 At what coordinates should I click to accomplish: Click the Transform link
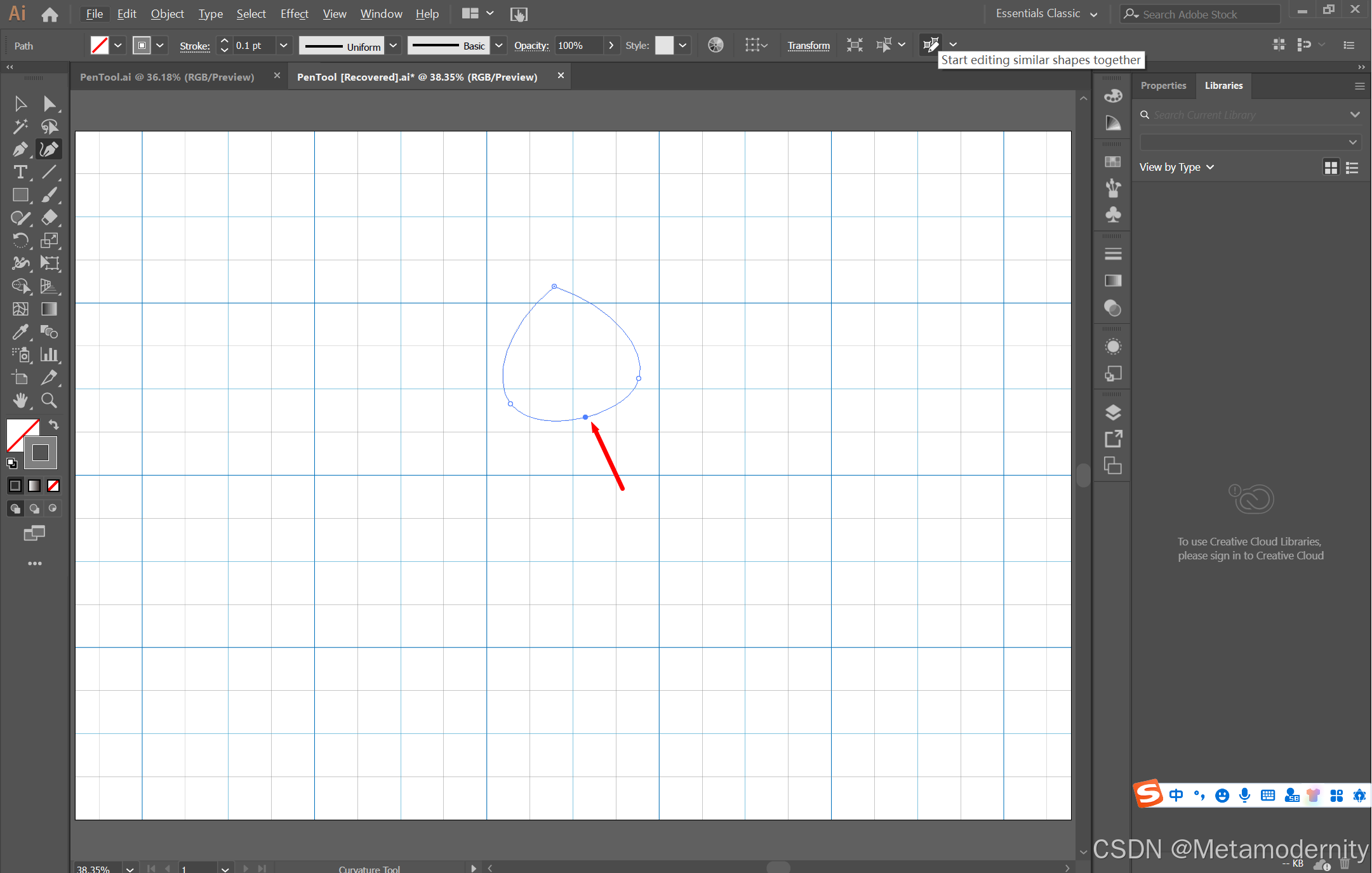click(808, 45)
